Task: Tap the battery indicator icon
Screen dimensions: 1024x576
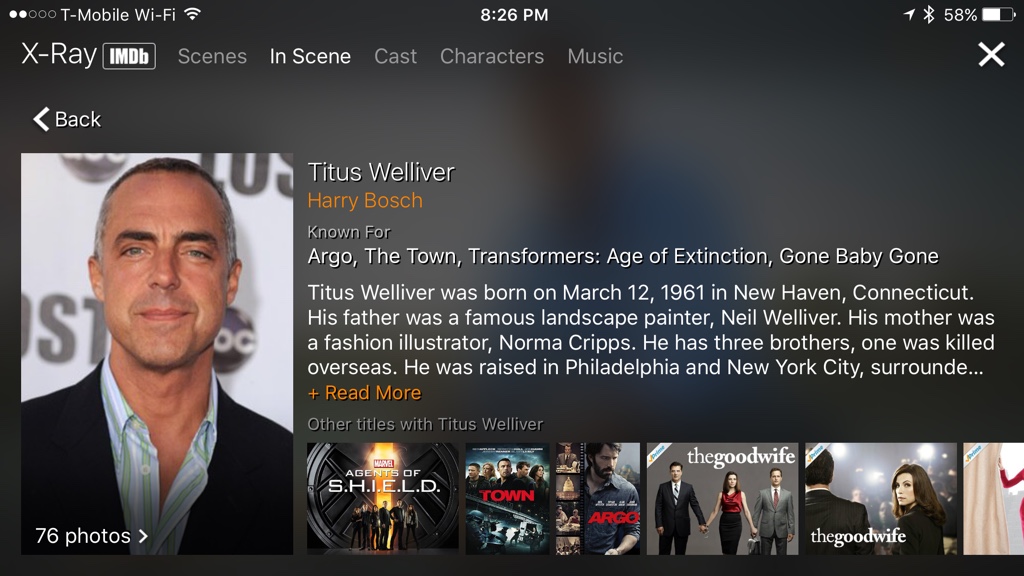Action: [x=998, y=14]
